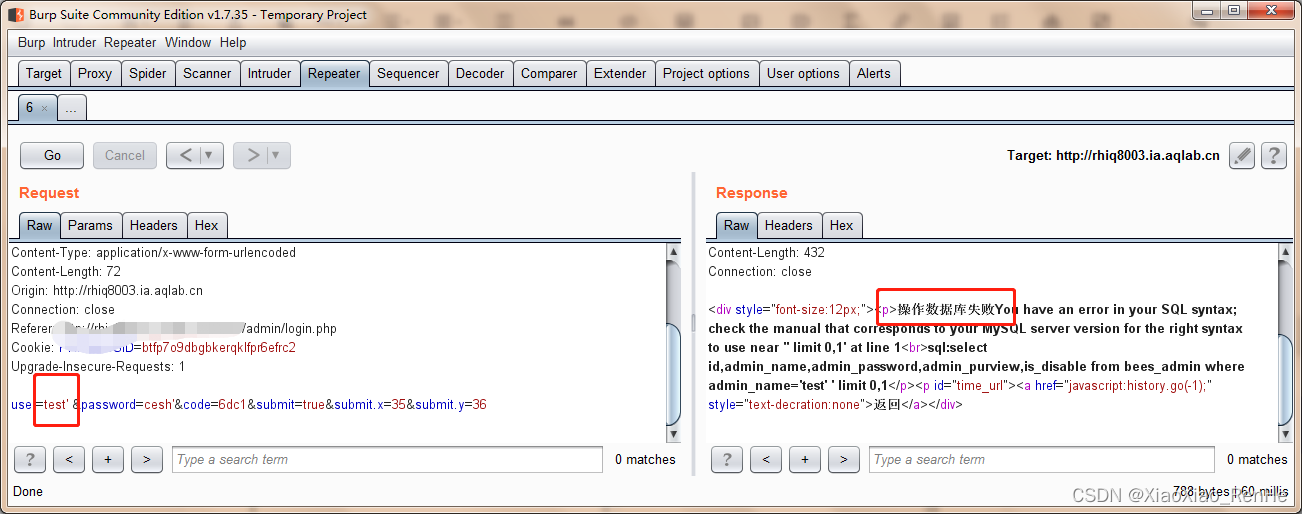Viewport: 1302px width, 514px height.
Task: Switch to the Scanner tab
Action: 207,73
